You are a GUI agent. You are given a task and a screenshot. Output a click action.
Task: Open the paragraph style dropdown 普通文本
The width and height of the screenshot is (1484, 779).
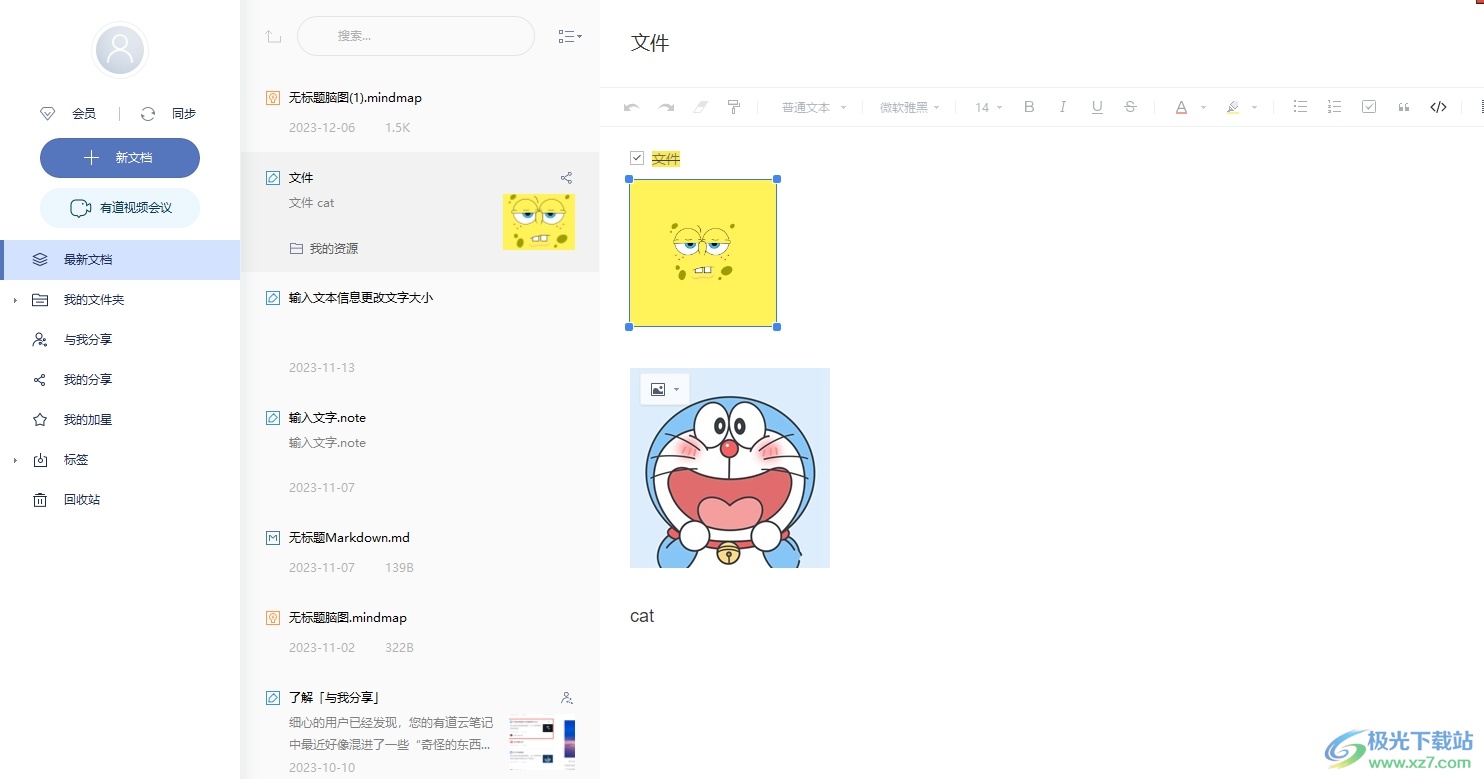coord(814,107)
